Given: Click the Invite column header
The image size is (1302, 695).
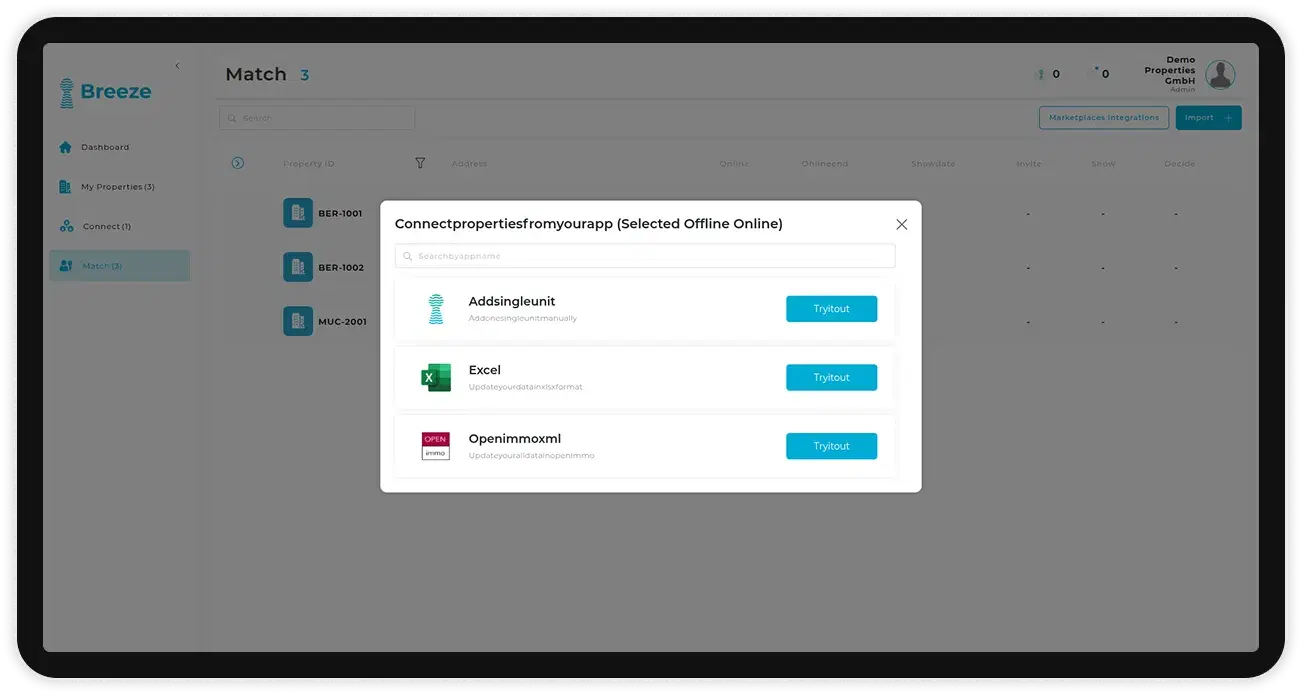Looking at the screenshot, I should (x=1029, y=164).
